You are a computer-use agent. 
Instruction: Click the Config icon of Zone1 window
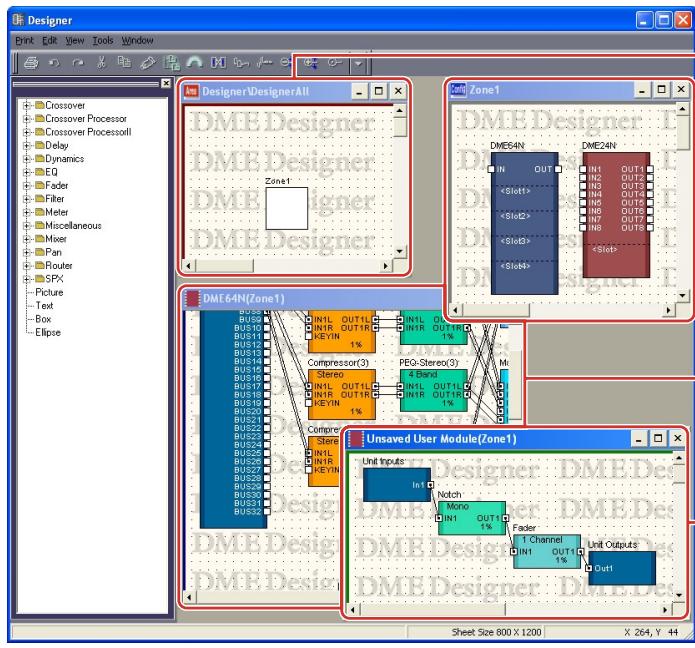point(458,90)
